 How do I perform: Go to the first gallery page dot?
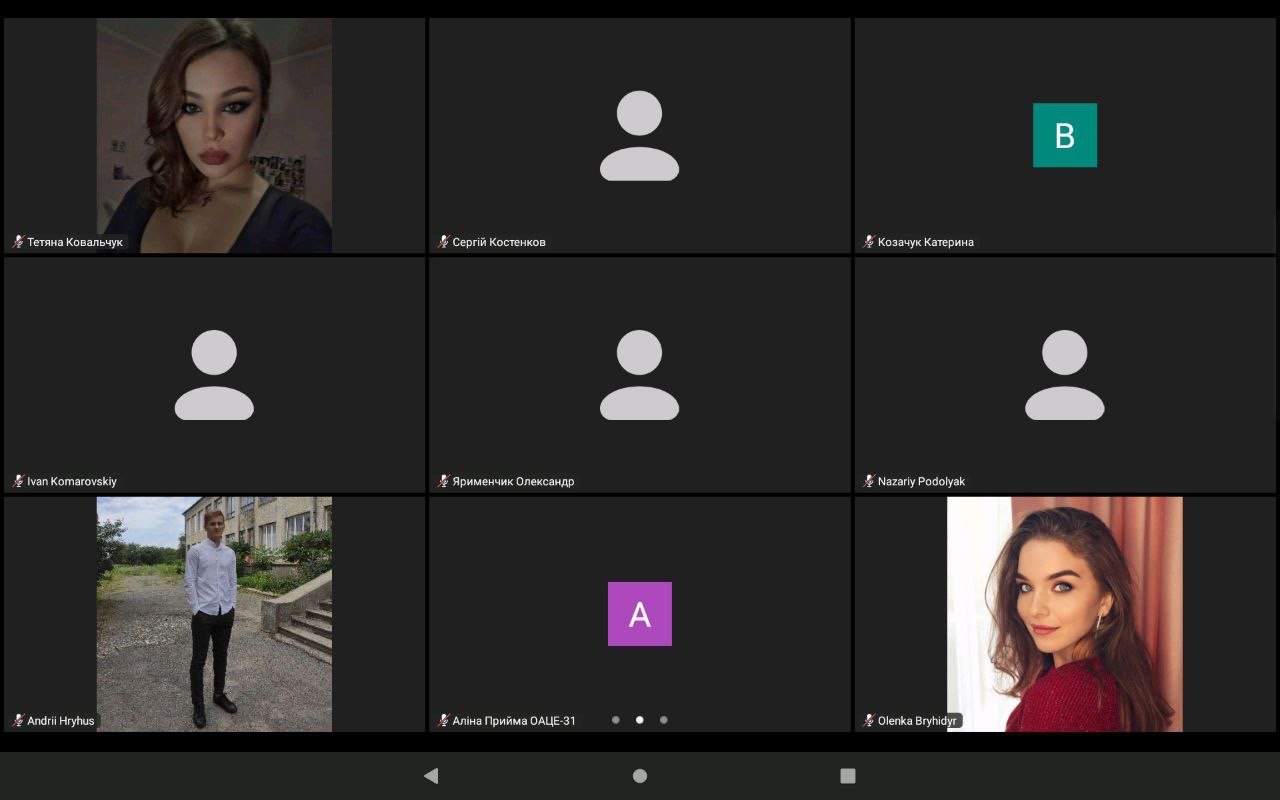(x=616, y=720)
